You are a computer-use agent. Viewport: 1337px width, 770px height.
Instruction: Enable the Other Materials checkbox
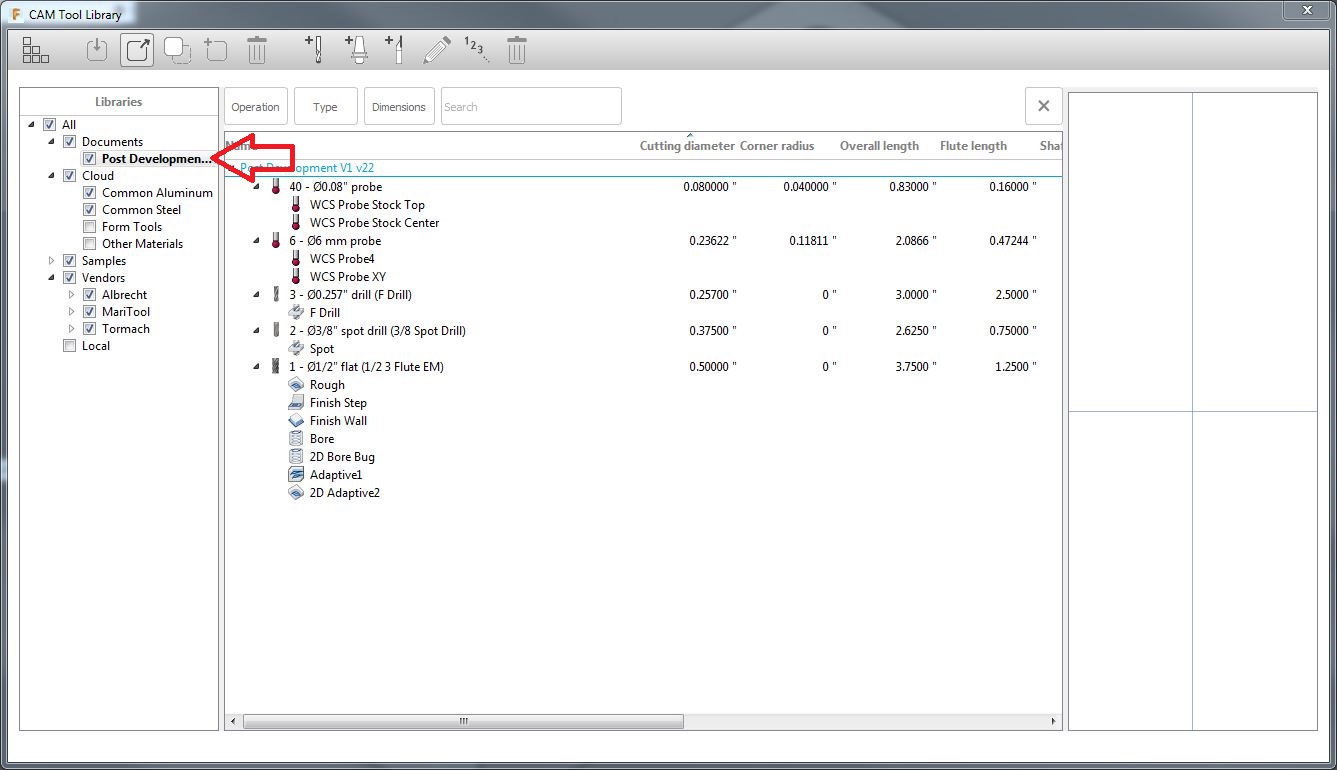tap(89, 243)
